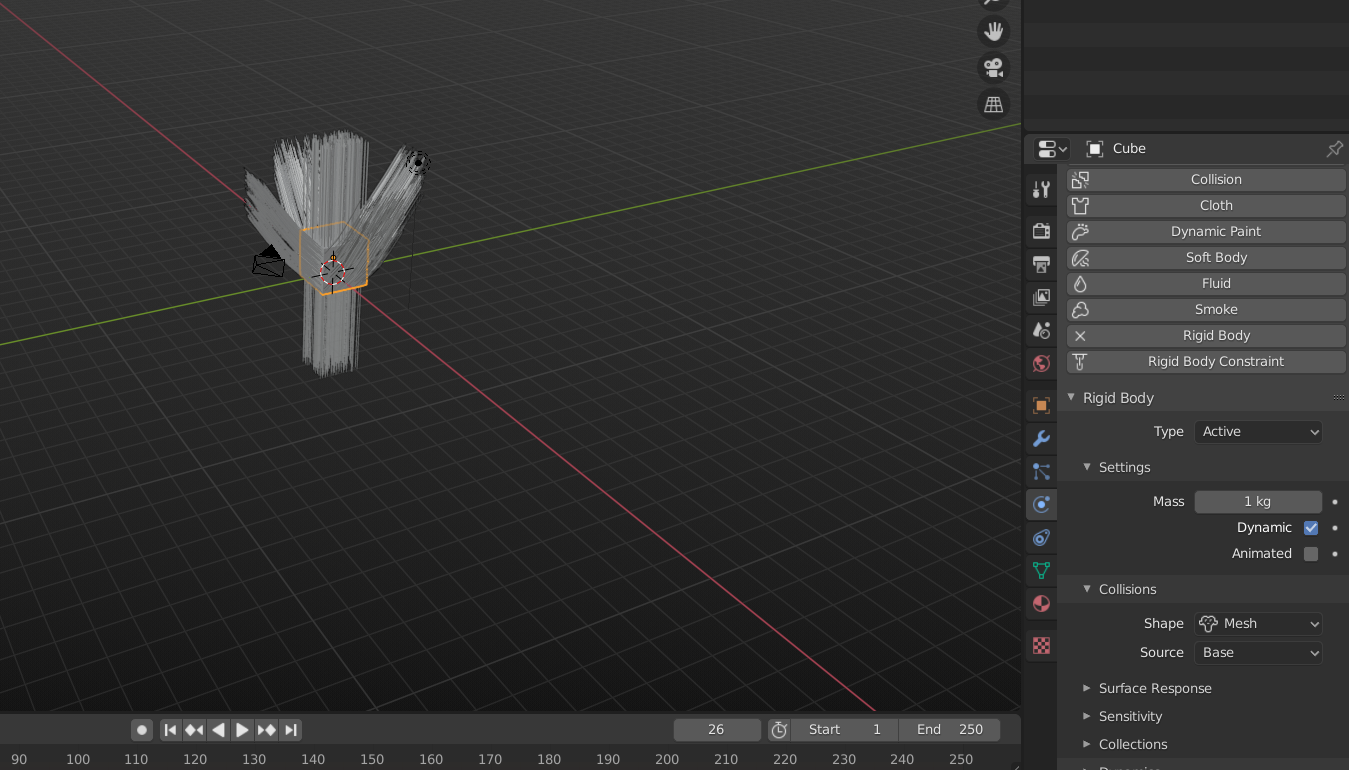
Task: Open the World properties tab
Action: (x=1041, y=363)
